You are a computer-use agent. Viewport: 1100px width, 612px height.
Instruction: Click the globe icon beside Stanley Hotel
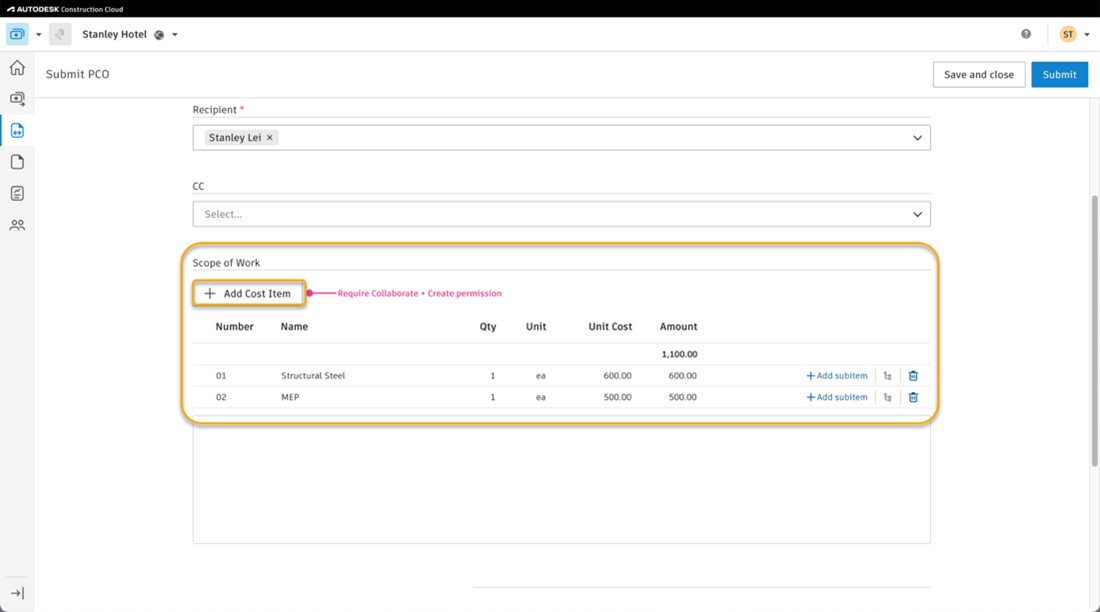(159, 34)
